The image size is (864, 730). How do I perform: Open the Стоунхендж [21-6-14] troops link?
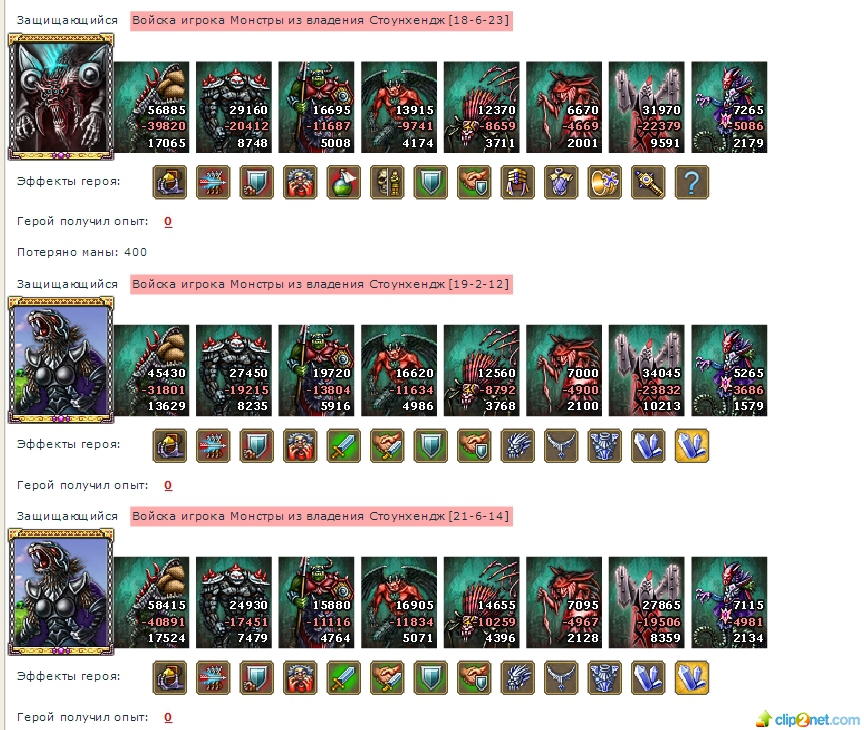(321, 516)
